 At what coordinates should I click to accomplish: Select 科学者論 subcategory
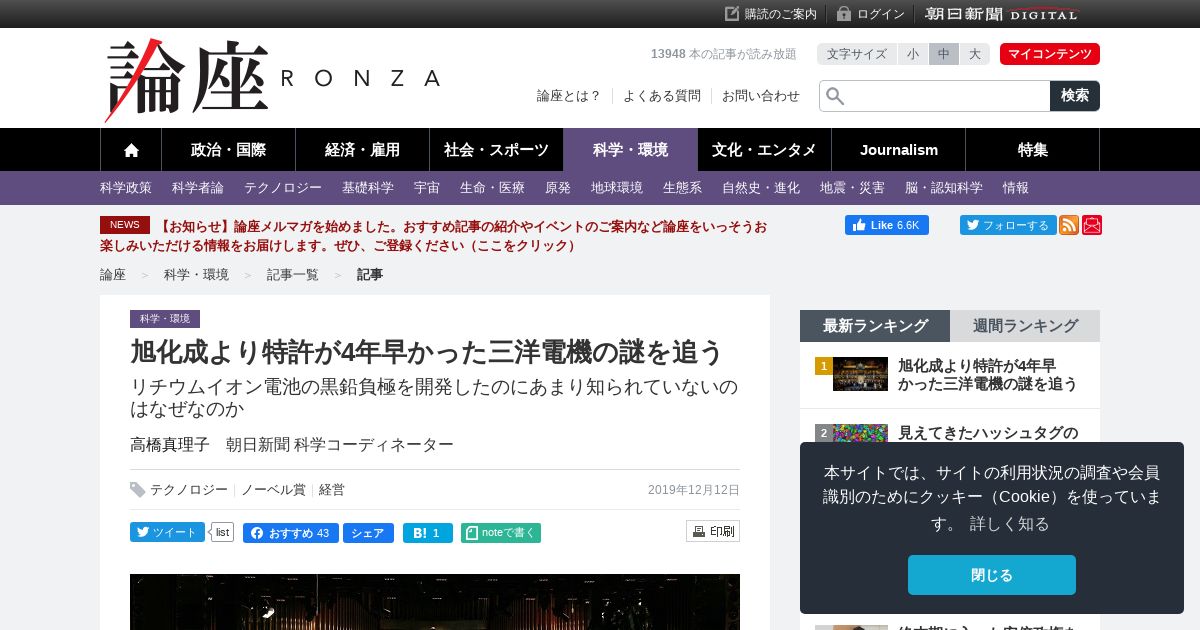coord(198,188)
